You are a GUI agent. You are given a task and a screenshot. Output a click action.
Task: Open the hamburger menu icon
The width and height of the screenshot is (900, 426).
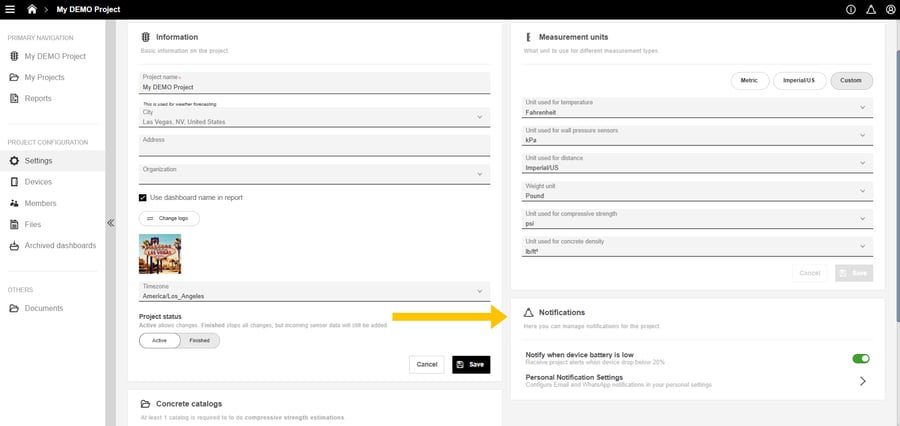point(10,9)
